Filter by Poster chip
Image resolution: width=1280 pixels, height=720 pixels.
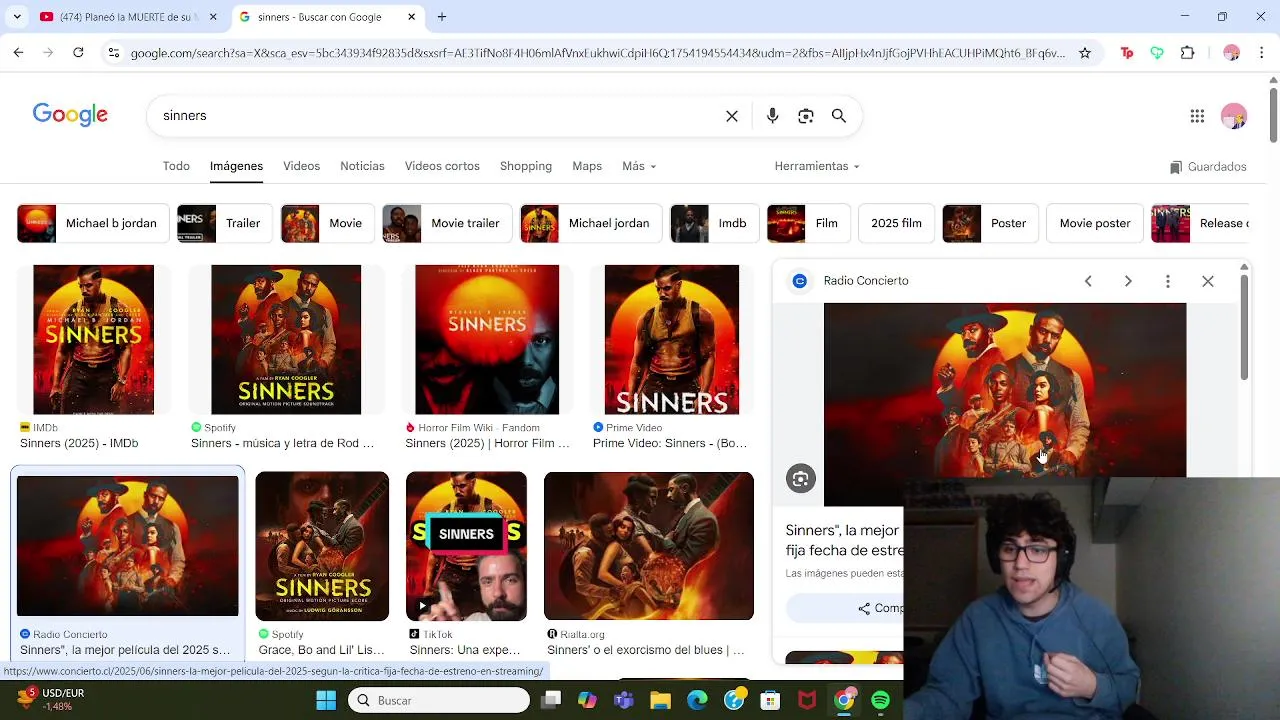pyautogui.click(x=989, y=223)
